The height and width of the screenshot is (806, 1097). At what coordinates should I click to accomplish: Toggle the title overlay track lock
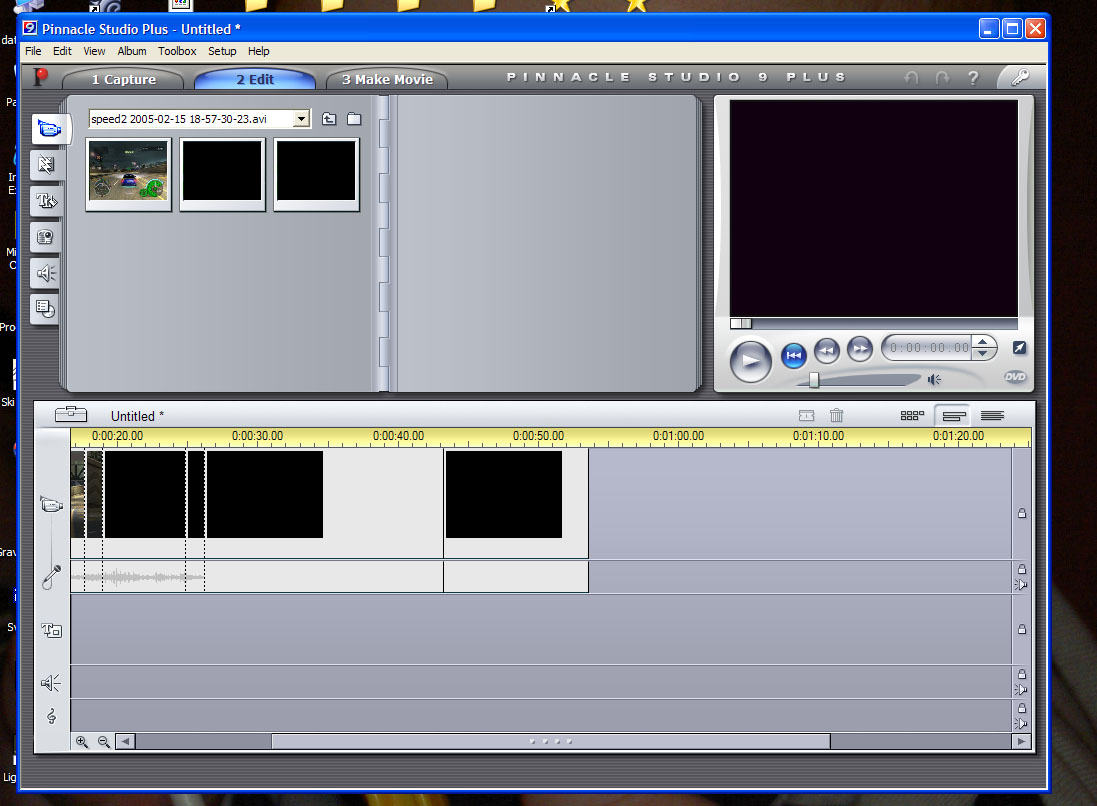(1021, 629)
